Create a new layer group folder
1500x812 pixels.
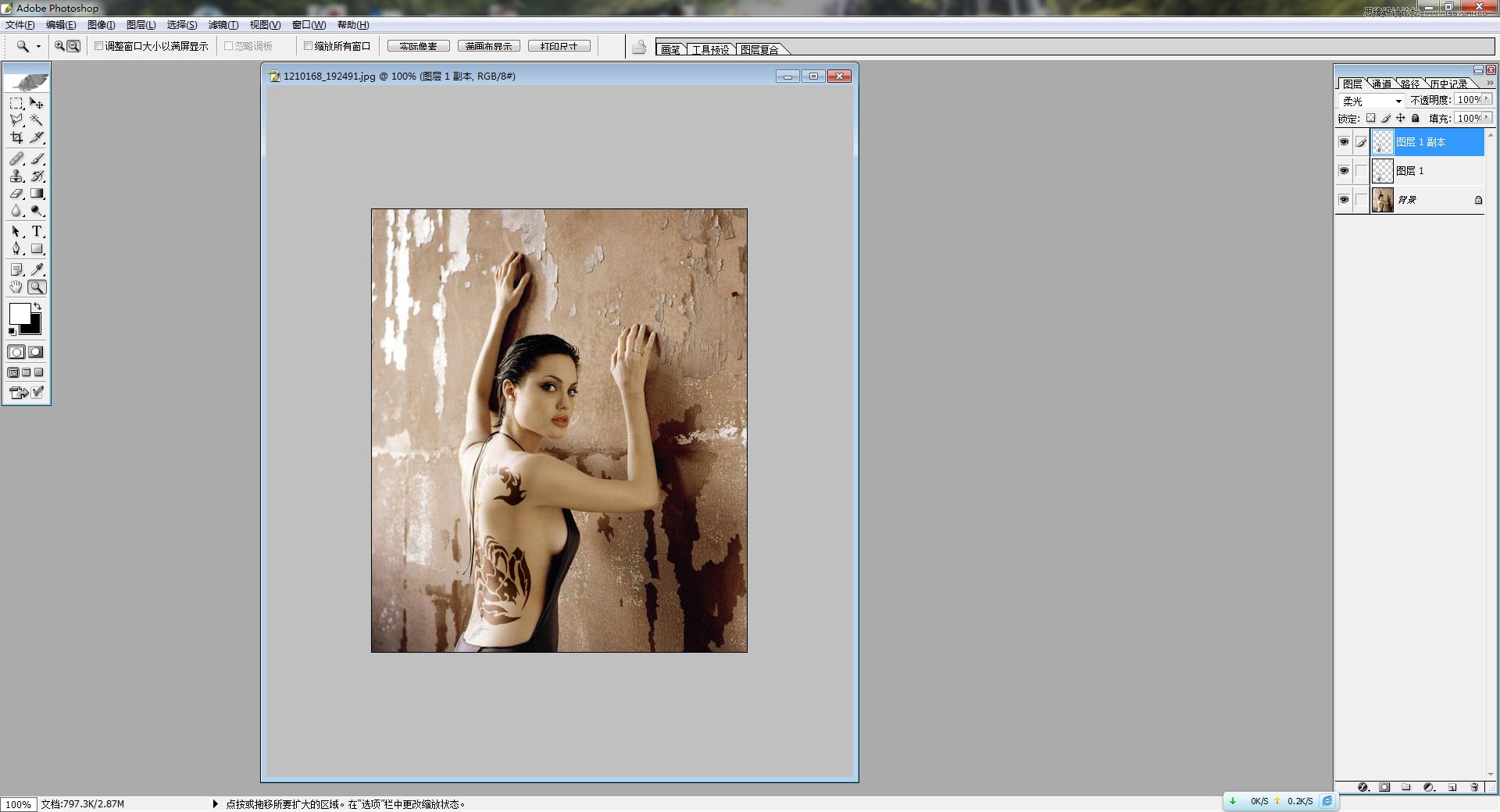coord(1406,787)
